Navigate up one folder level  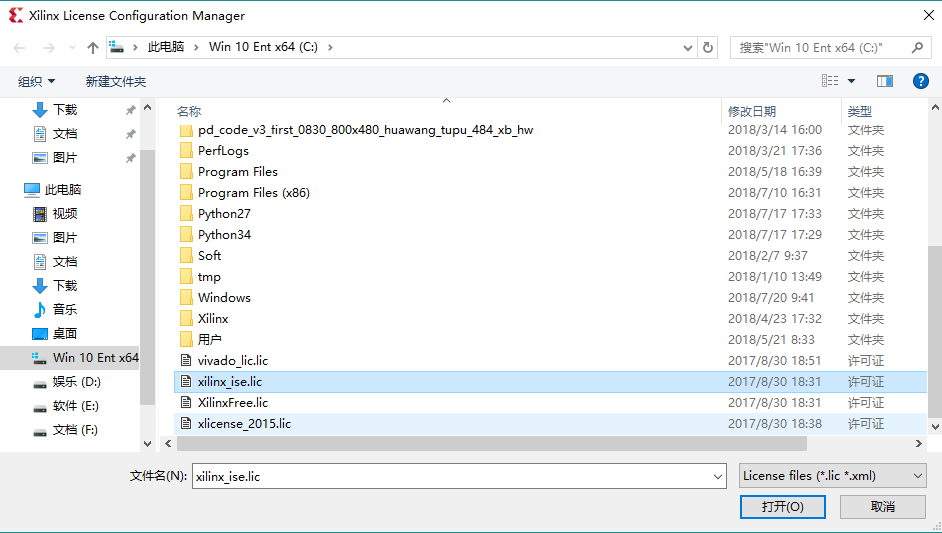(x=93, y=47)
